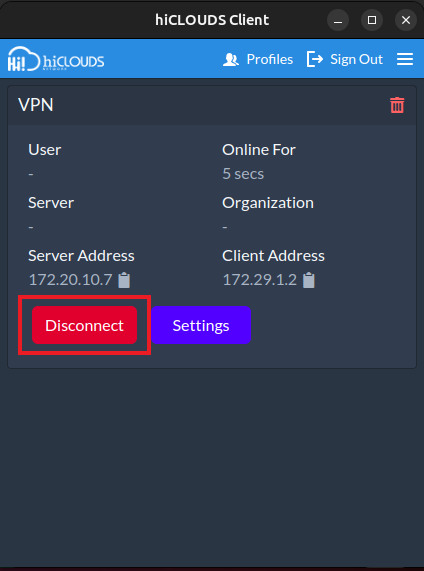
Task: Open the Profiles menu label
Action: click(x=270, y=59)
